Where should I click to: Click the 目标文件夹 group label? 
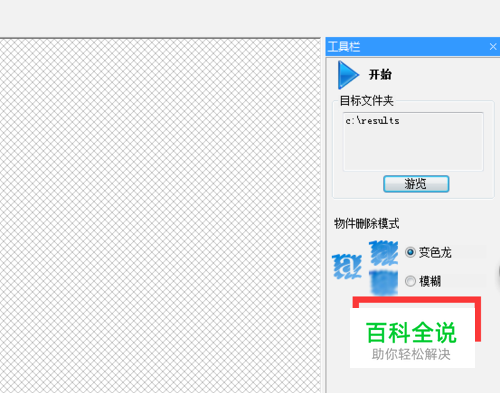pyautogui.click(x=367, y=101)
